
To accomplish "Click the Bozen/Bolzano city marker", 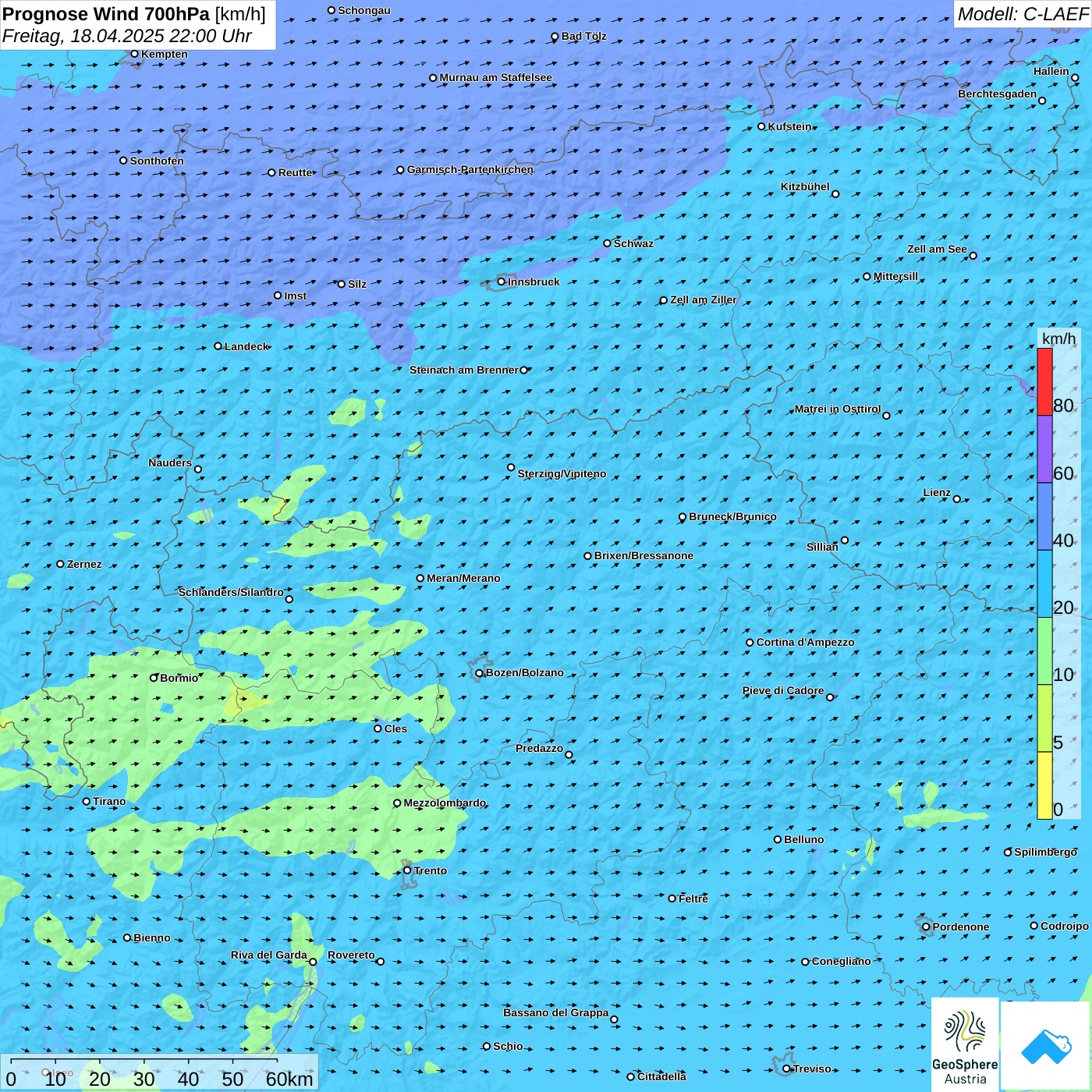I will (x=480, y=673).
